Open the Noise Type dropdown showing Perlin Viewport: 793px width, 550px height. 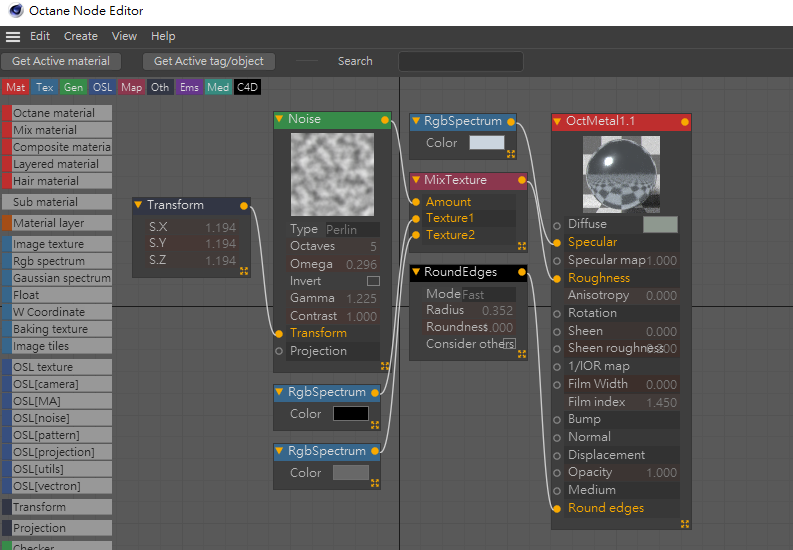click(352, 230)
